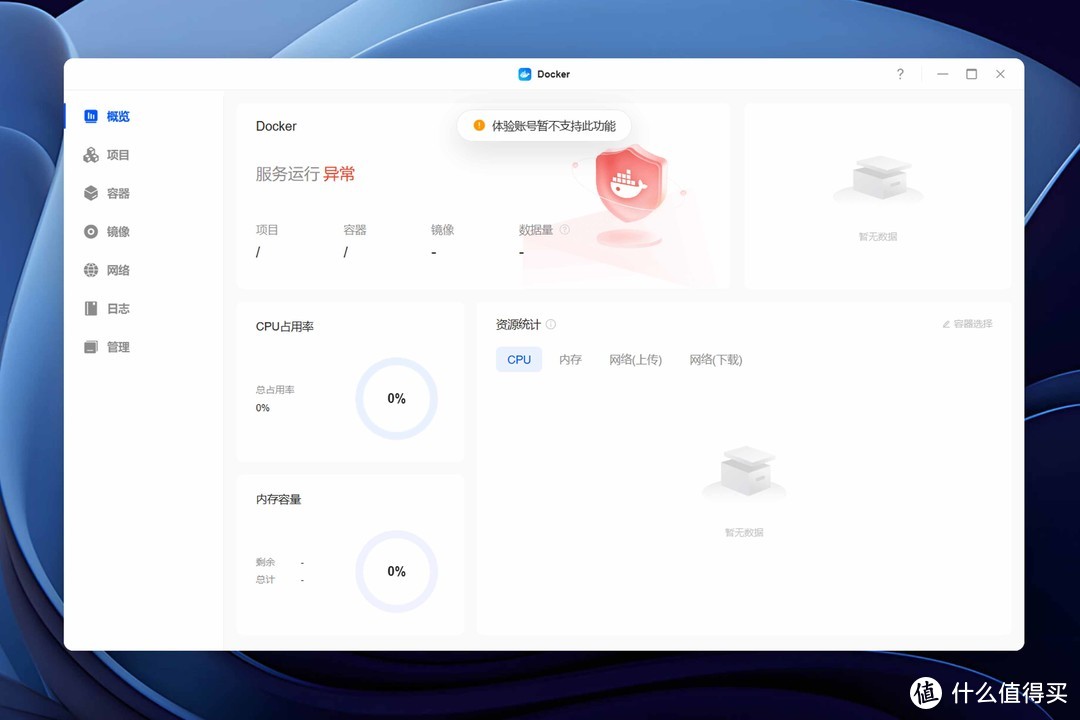Dismiss the 体验账号暂不支持此功能 notification

(543, 125)
